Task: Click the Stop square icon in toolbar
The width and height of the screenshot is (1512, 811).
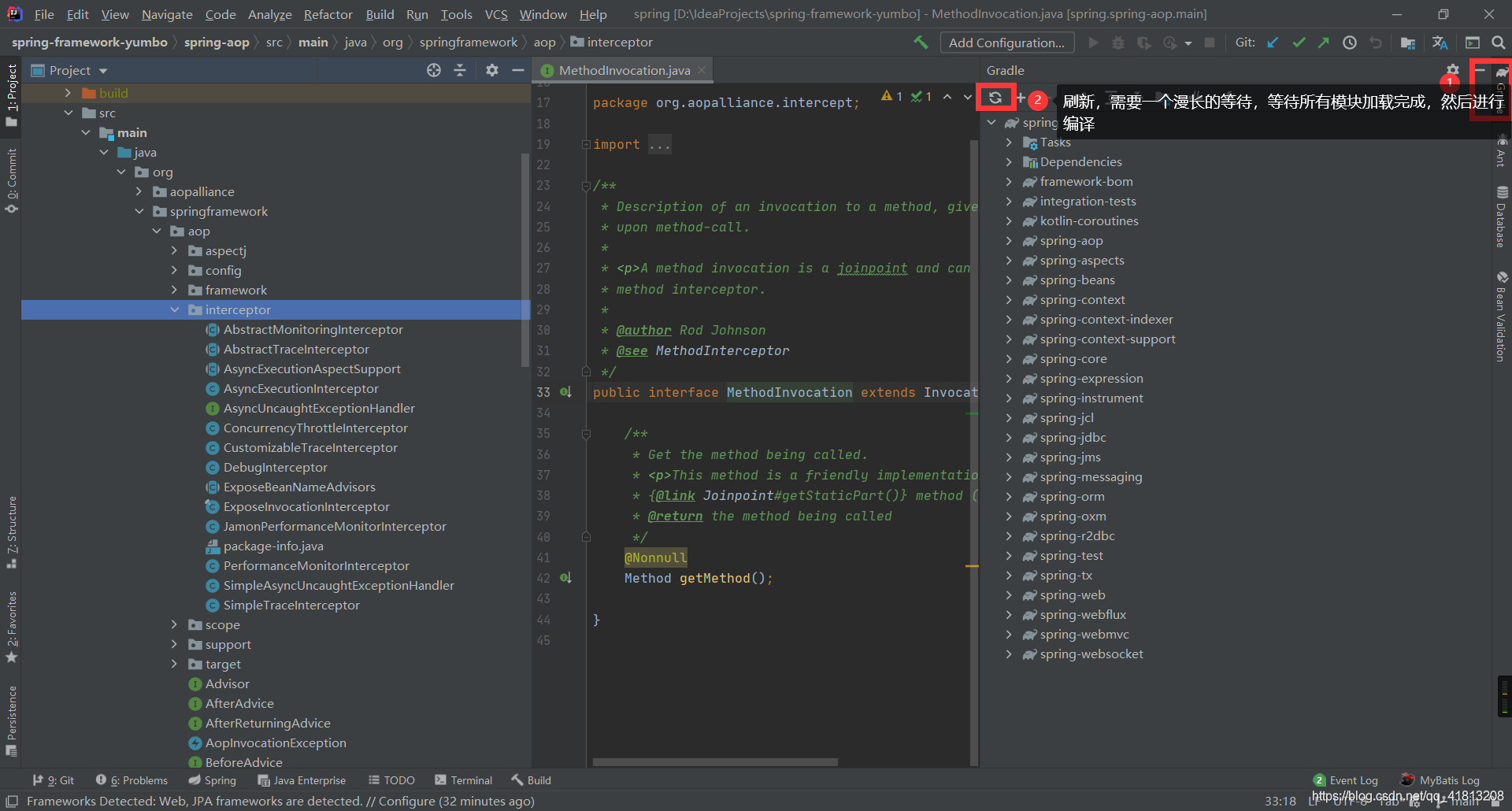Action: [x=1210, y=43]
